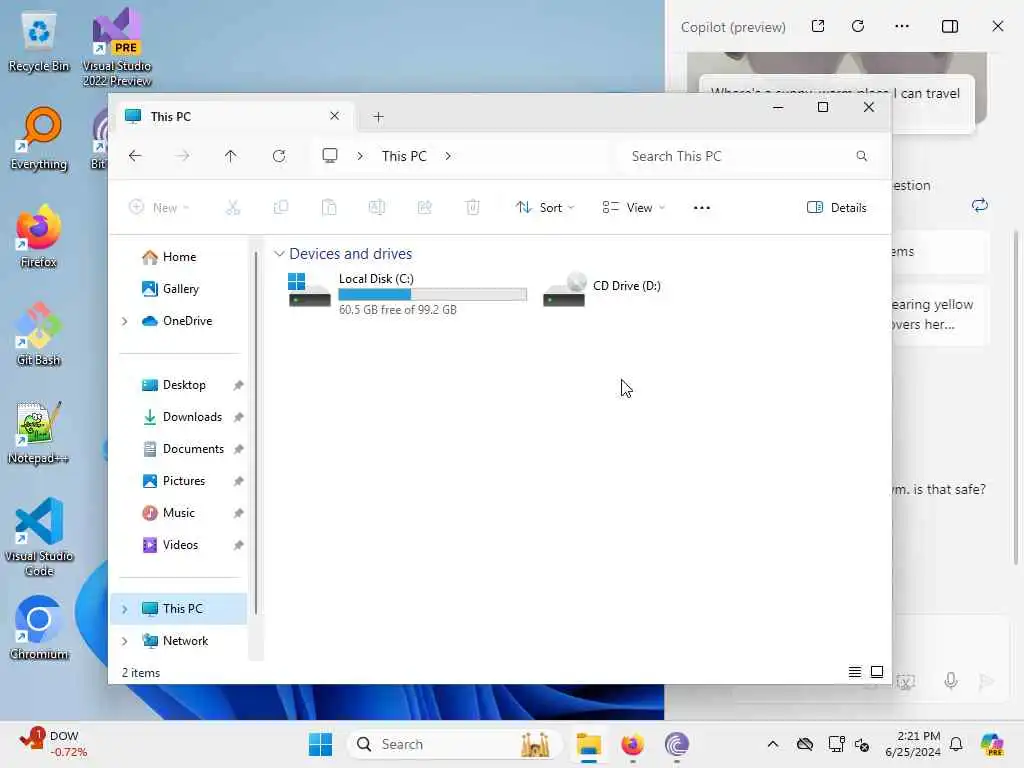
Task: Open the View dropdown
Action: [633, 208]
